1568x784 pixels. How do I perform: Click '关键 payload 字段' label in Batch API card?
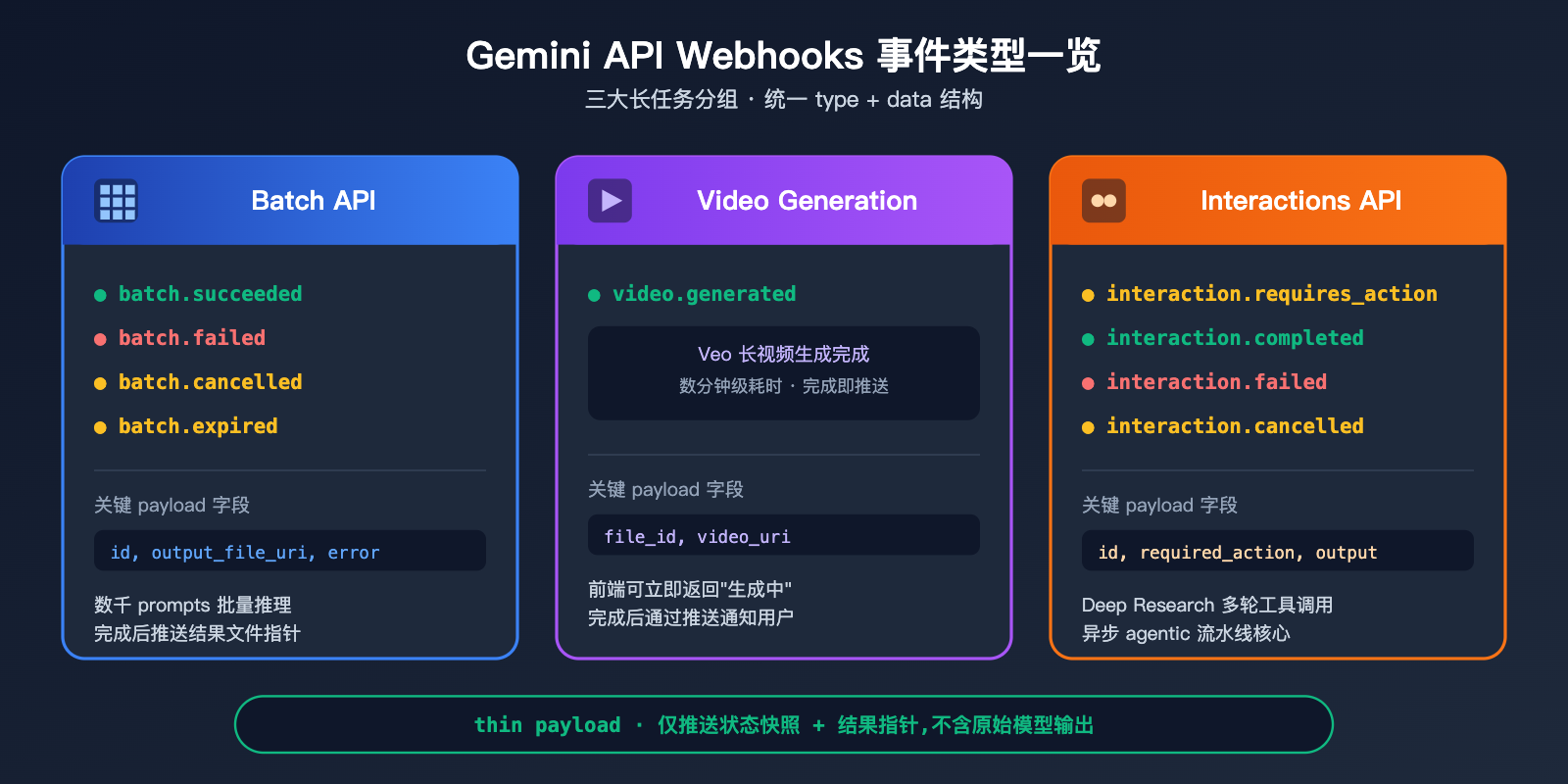pos(171,506)
